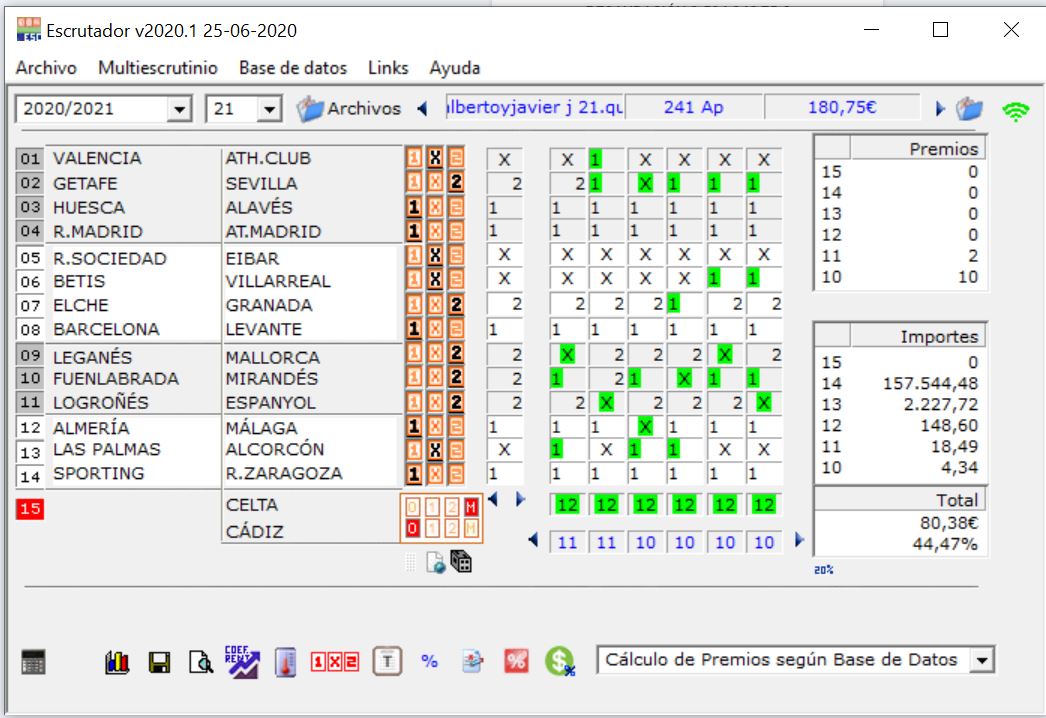
Task: Open the COEF RENT profitability chart icon
Action: click(x=242, y=661)
